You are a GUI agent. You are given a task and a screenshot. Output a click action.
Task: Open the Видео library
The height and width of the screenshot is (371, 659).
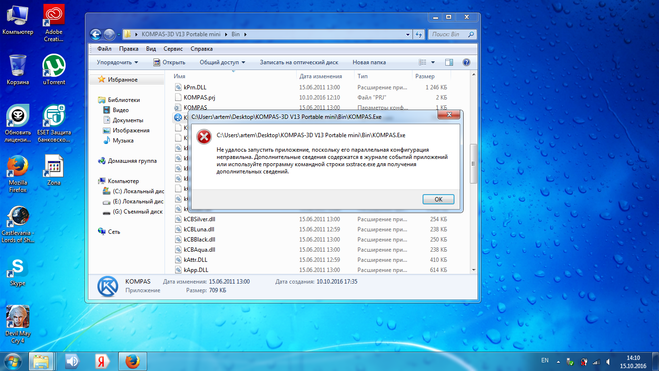tap(116, 110)
